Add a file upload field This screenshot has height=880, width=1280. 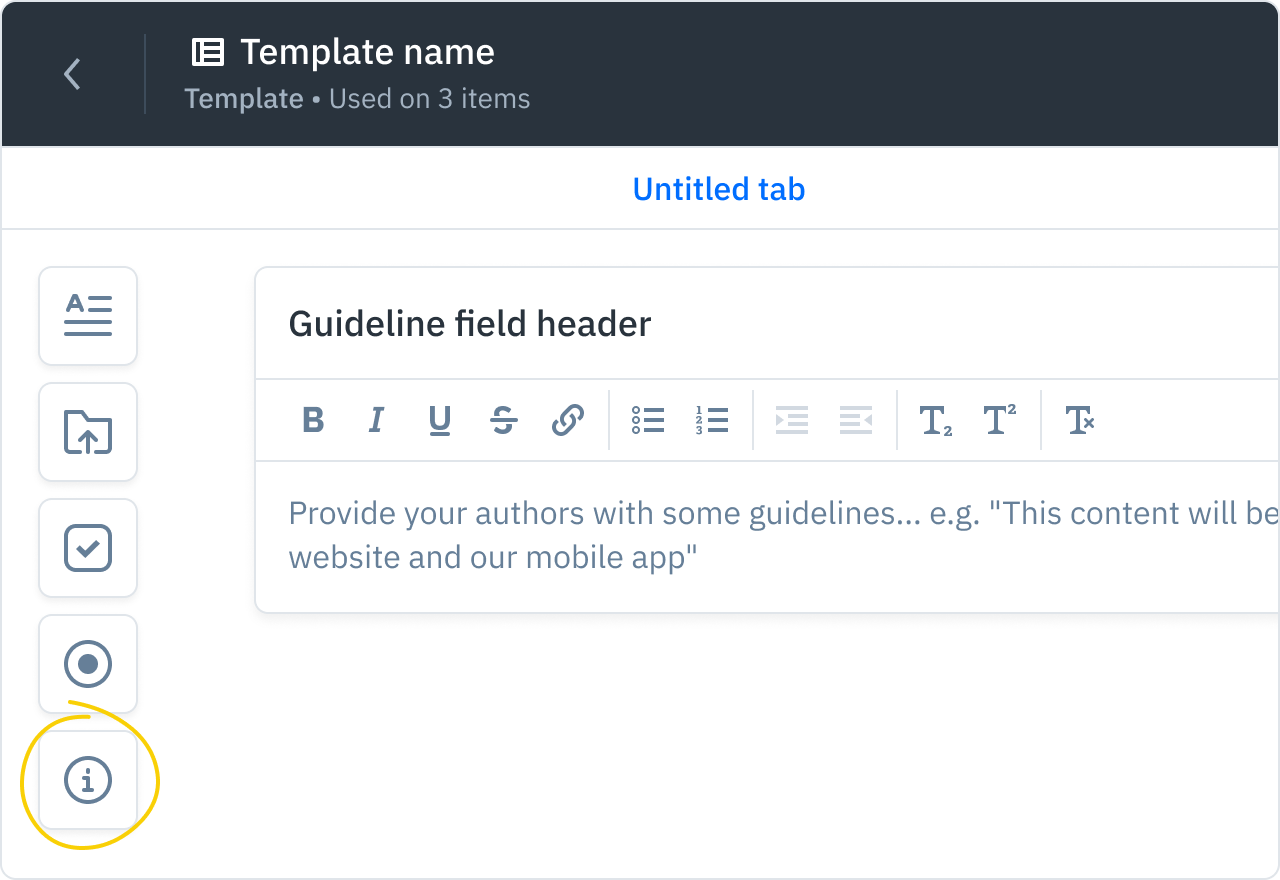pos(88,431)
